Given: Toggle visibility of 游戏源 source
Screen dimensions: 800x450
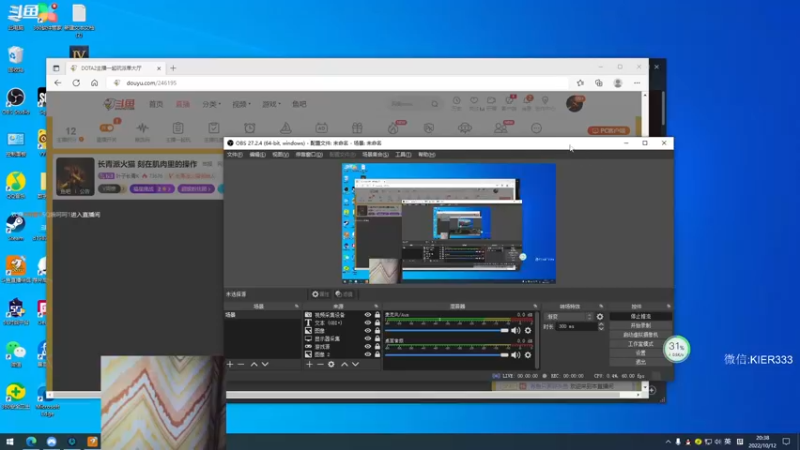Looking at the screenshot, I should point(367,346).
